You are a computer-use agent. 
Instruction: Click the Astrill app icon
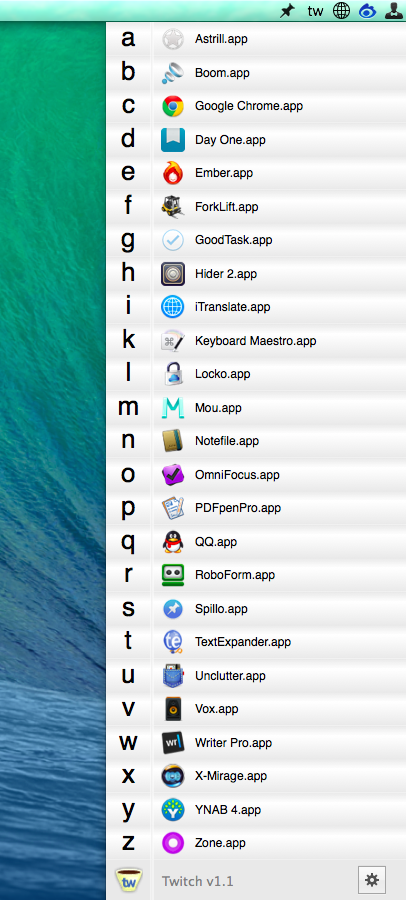click(x=173, y=39)
